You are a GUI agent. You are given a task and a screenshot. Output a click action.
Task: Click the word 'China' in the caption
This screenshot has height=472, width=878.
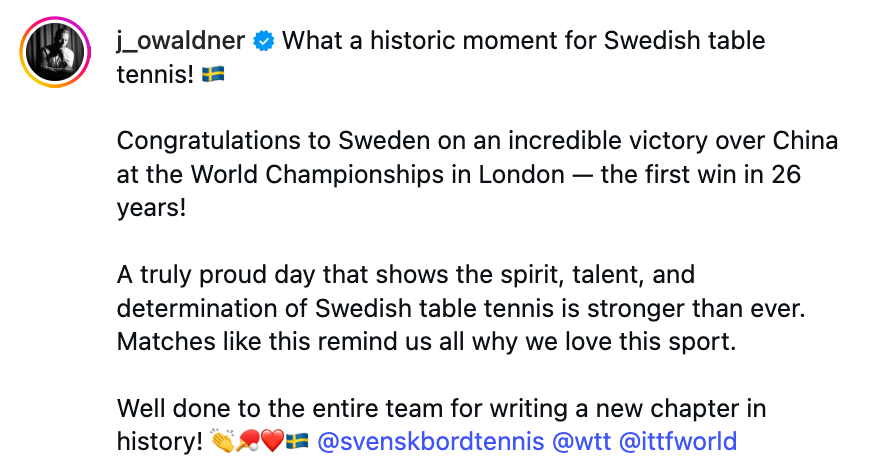tap(805, 141)
